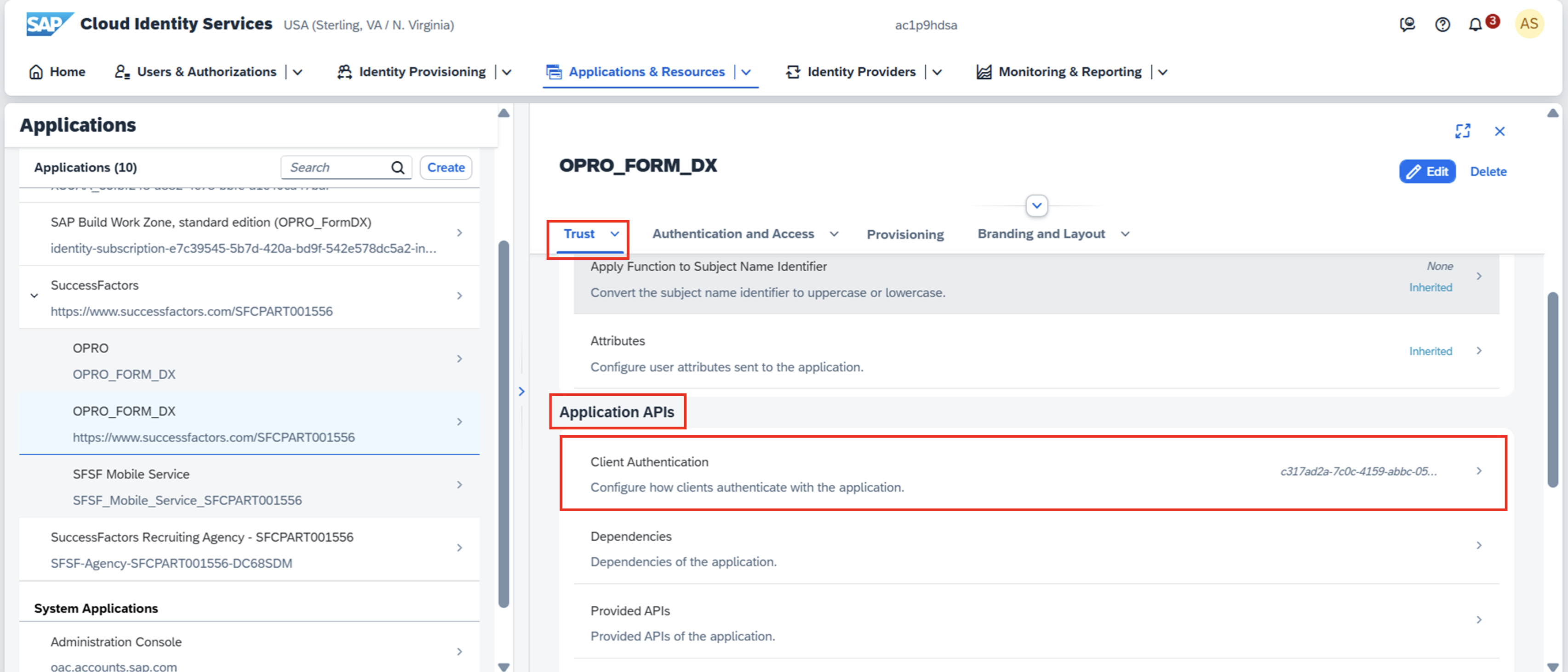The image size is (1568, 672).
Task: Open the Identity Providers menu dropdown arrow
Action: (x=938, y=72)
